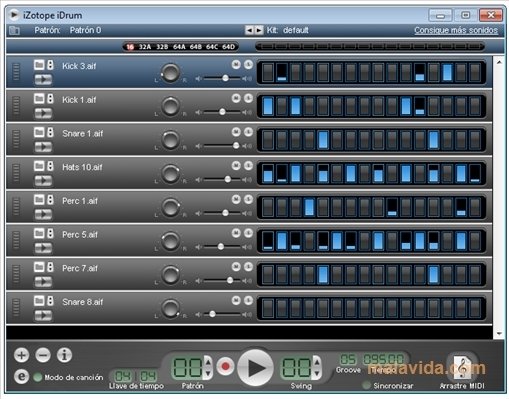The height and width of the screenshot is (399, 509).
Task: Open the Kit default selector
Action: click(x=296, y=30)
